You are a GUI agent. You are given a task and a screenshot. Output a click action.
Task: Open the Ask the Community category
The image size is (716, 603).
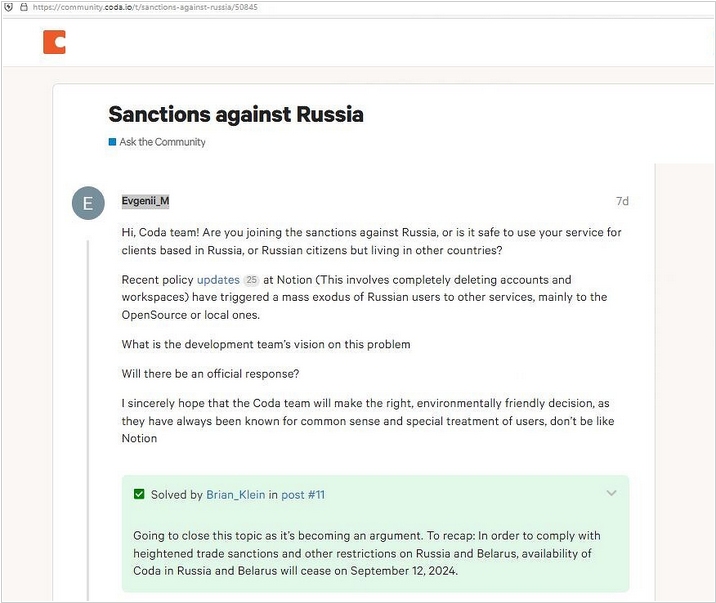162,142
